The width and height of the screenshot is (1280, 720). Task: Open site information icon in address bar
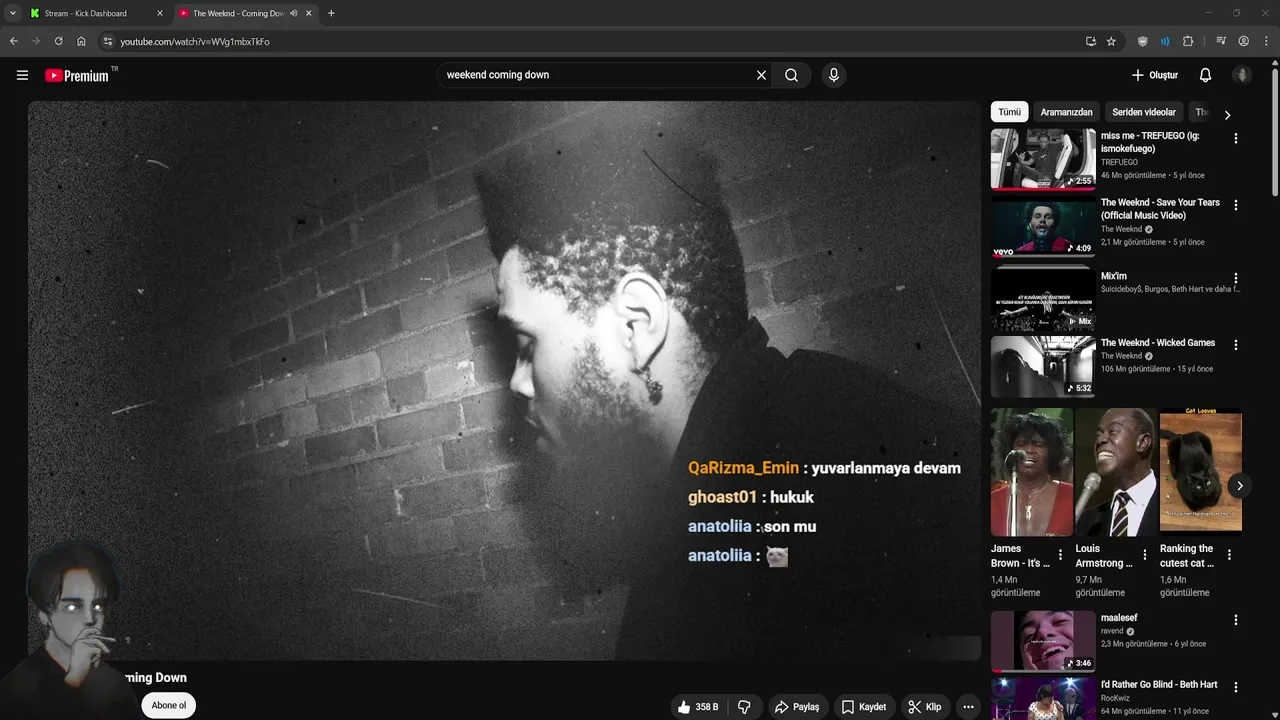(x=108, y=41)
